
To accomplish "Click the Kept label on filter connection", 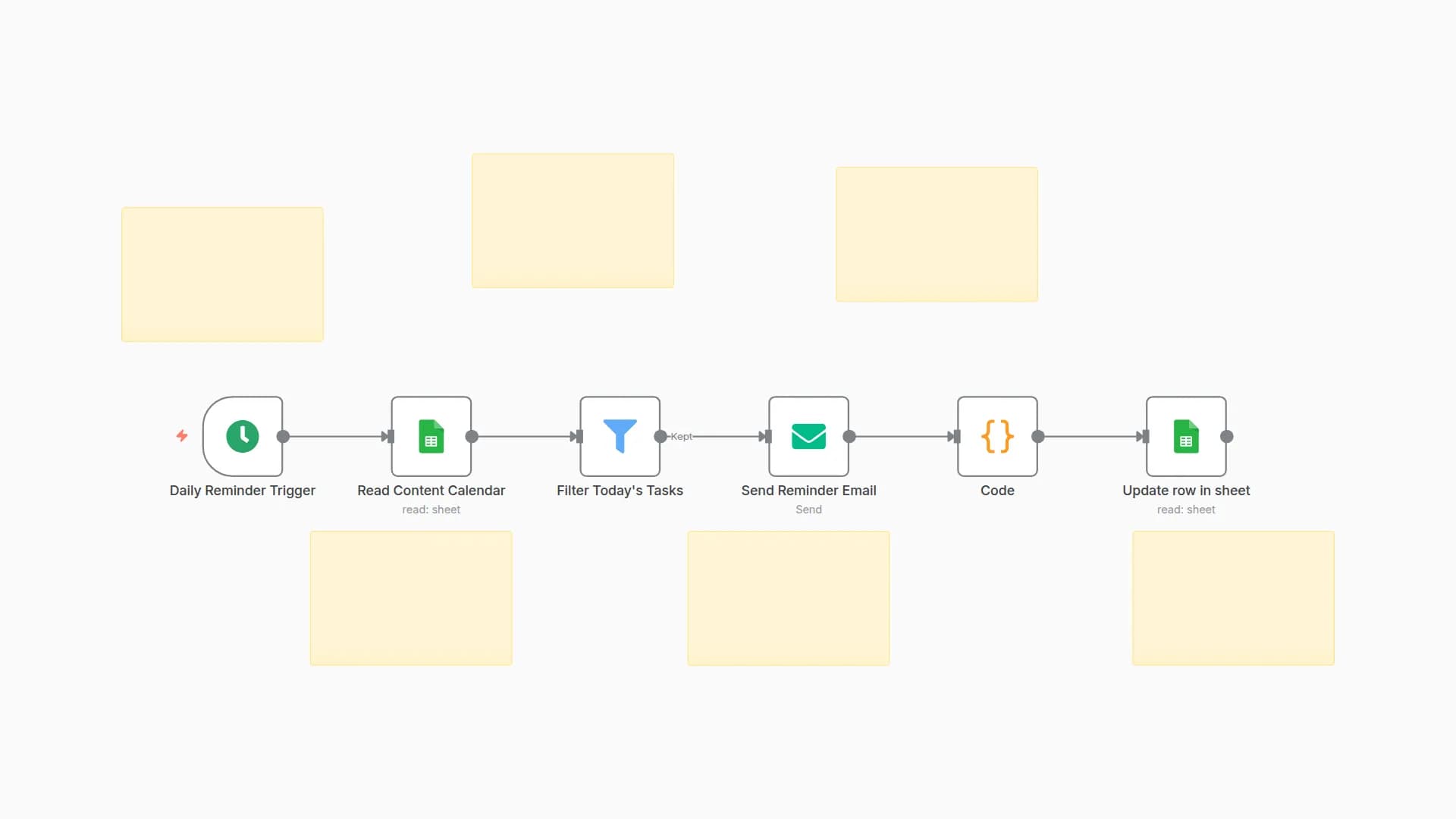I will click(x=681, y=436).
